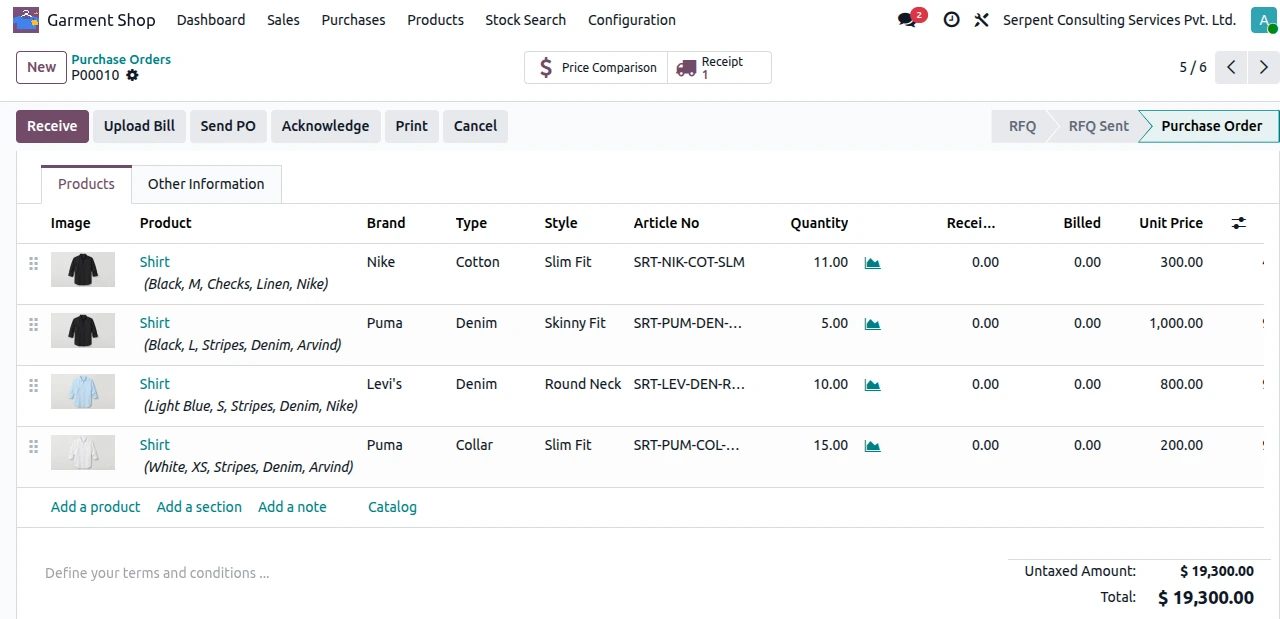Select the RFQ status stage
1280x619 pixels.
tap(1022, 126)
